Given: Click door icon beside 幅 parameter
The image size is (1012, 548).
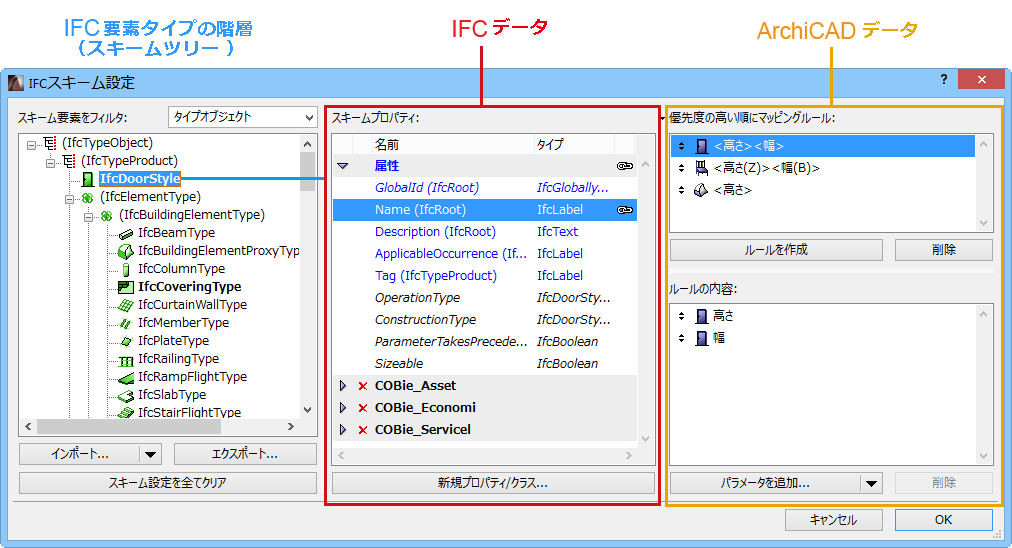Looking at the screenshot, I should pos(702,338).
